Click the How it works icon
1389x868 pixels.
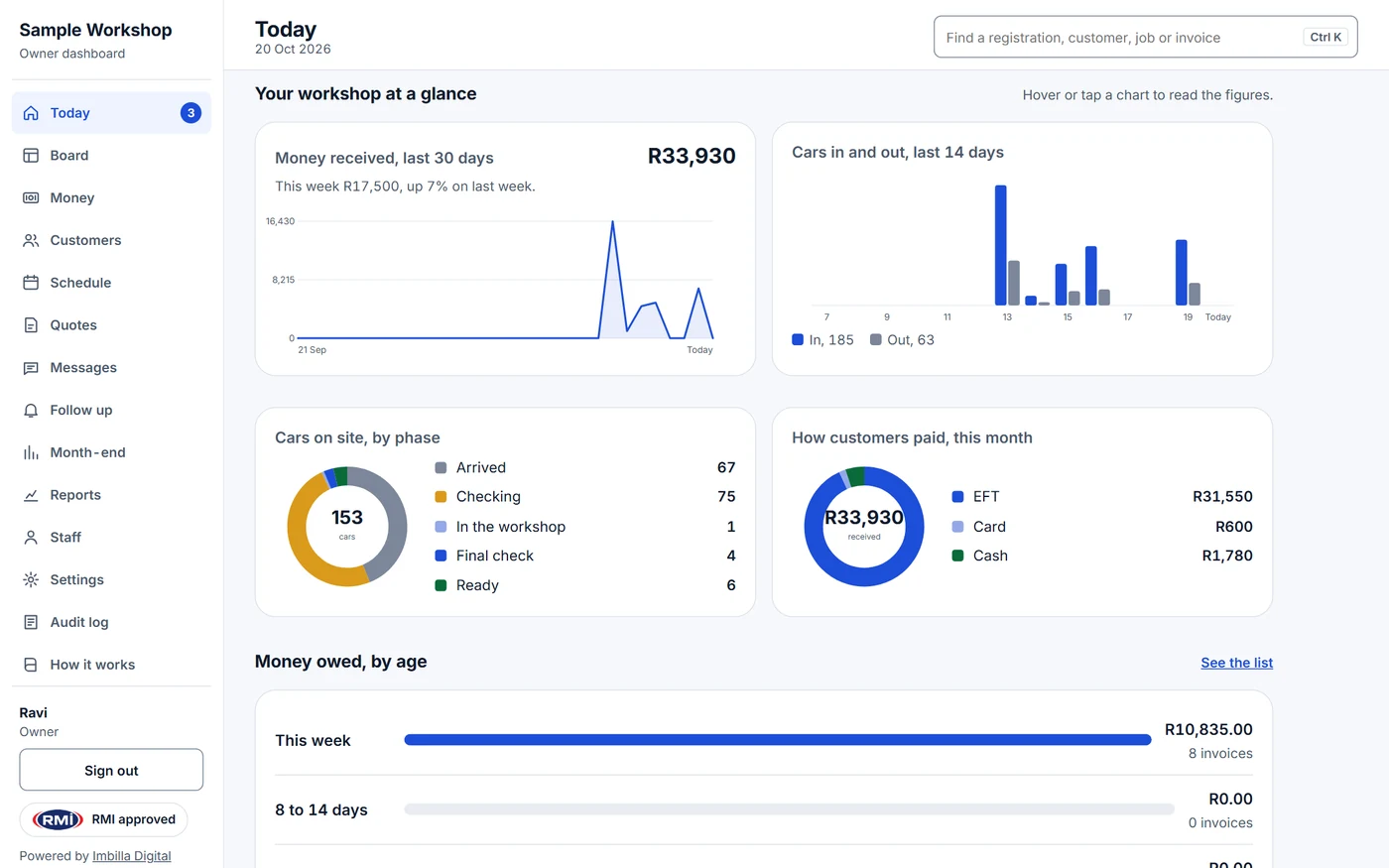pyautogui.click(x=31, y=665)
